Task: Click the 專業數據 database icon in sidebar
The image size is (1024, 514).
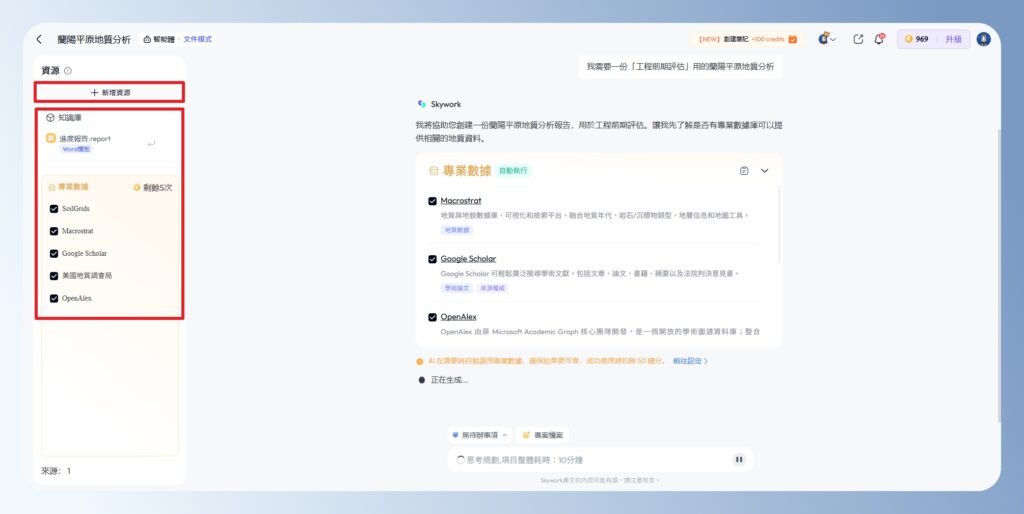Action: 52,187
